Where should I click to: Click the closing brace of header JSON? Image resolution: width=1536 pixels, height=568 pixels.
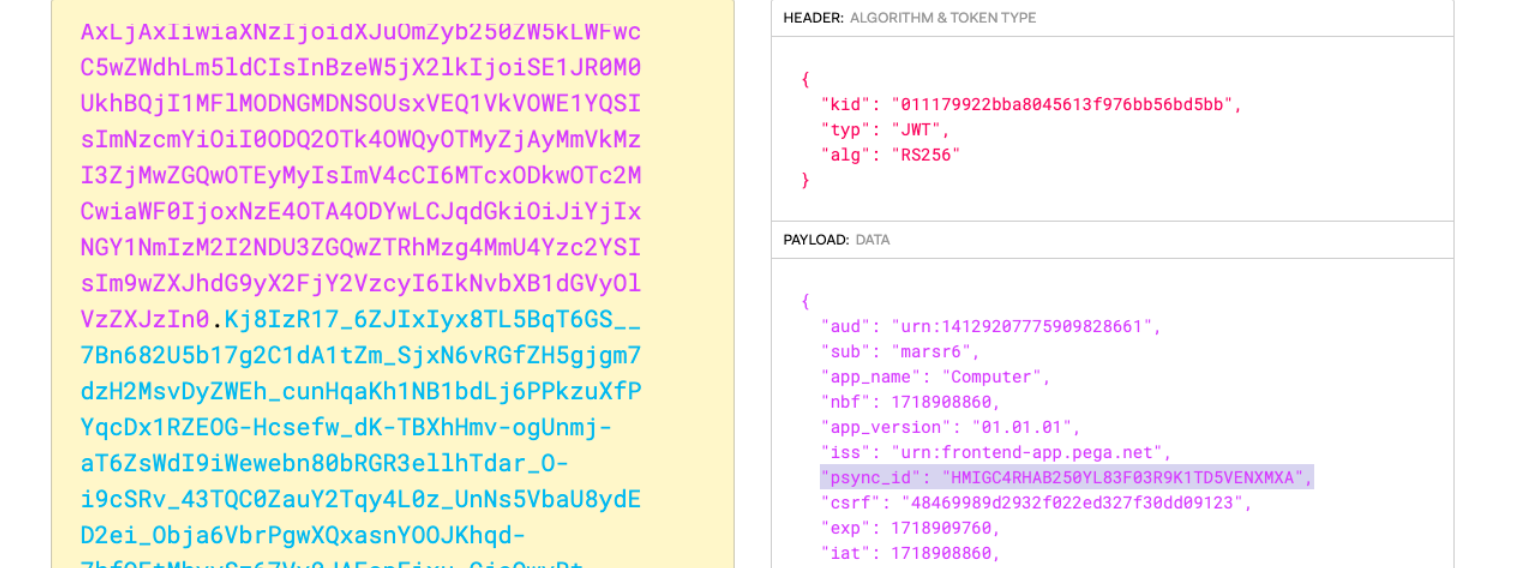pos(805,180)
